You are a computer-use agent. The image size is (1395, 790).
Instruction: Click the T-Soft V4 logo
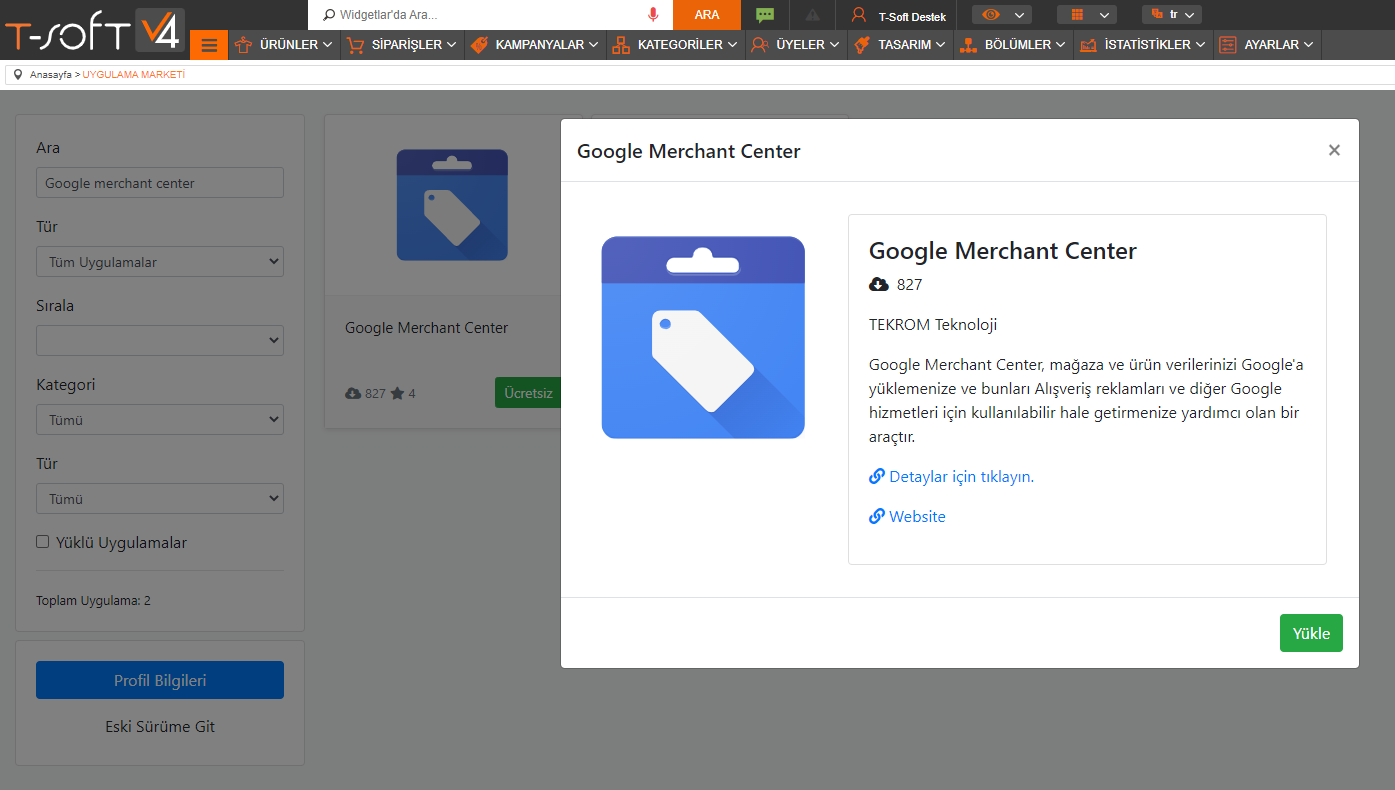pyautogui.click(x=93, y=30)
